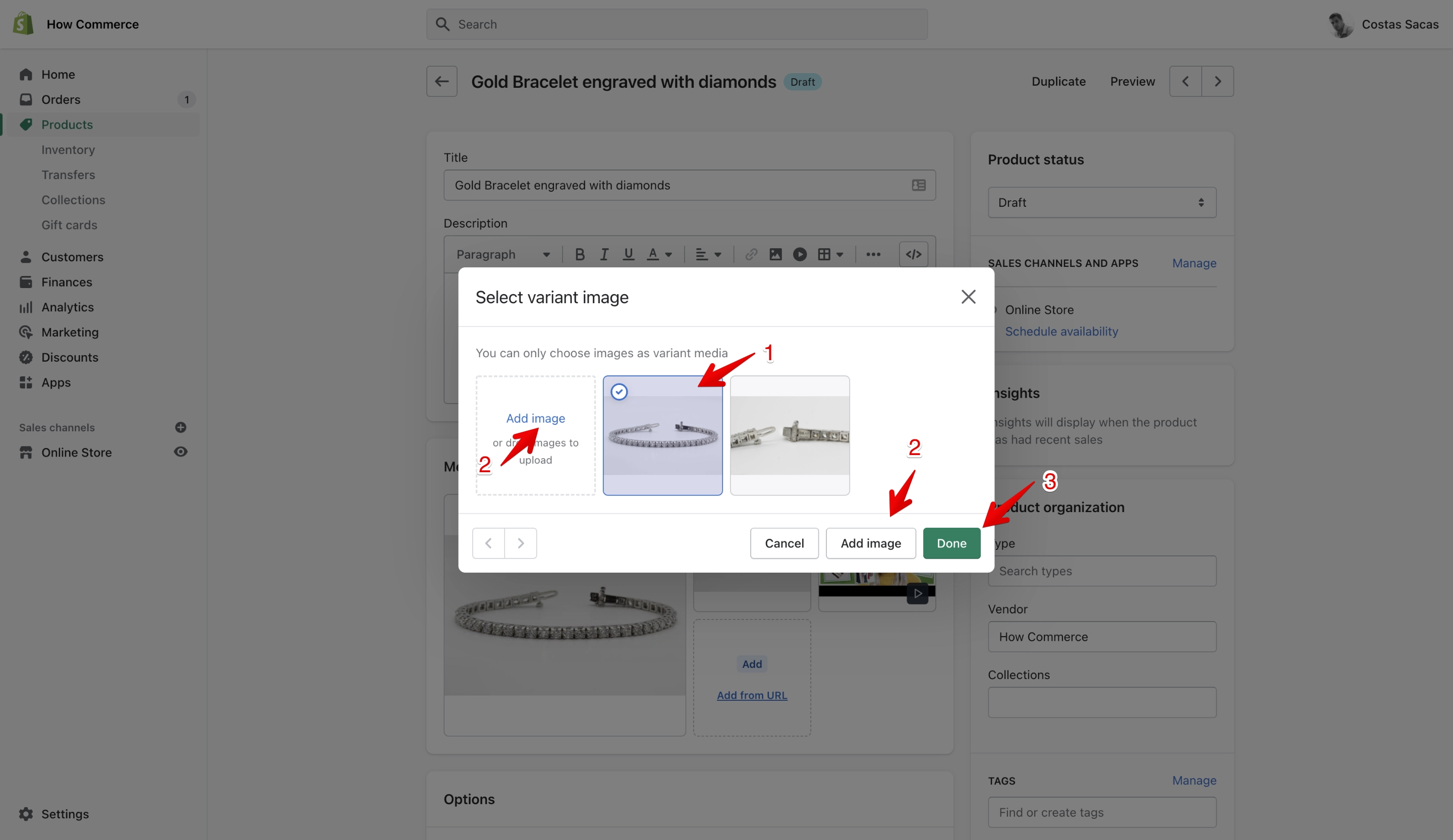View Online Store eye icon
The width and height of the screenshot is (1453, 840).
coord(181,452)
